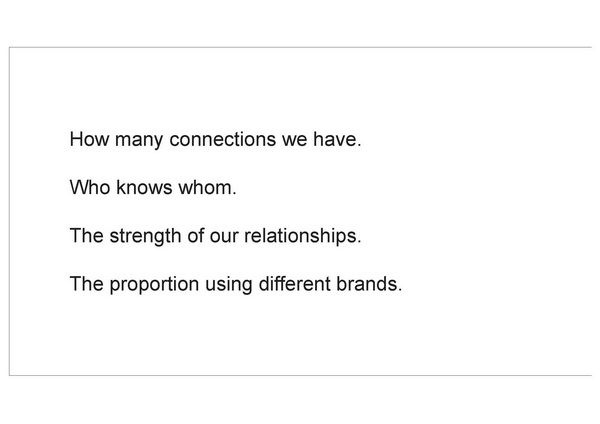Click the word 'The' starting the third line
This screenshot has width=600, height=424.
[86, 236]
